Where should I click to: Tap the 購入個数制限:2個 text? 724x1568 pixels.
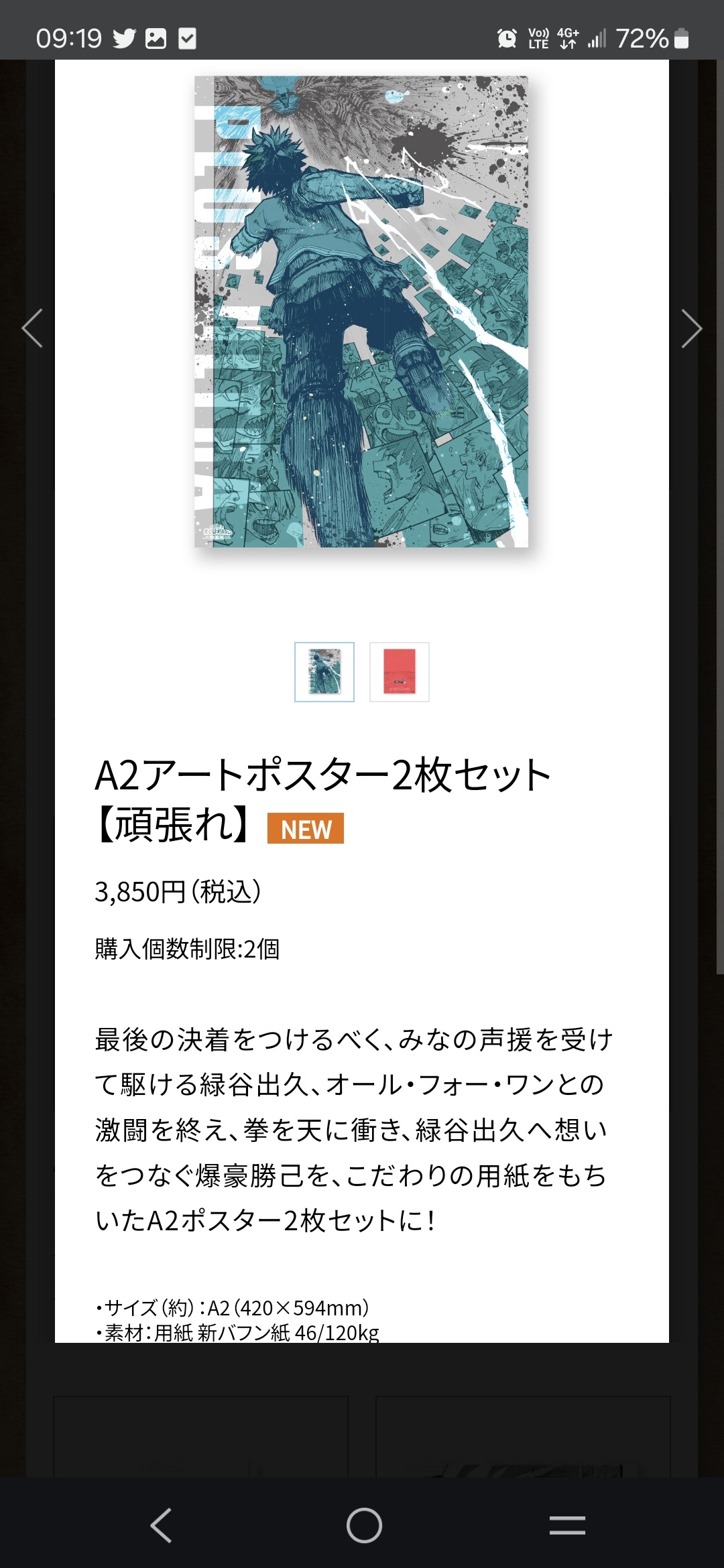coord(187,949)
